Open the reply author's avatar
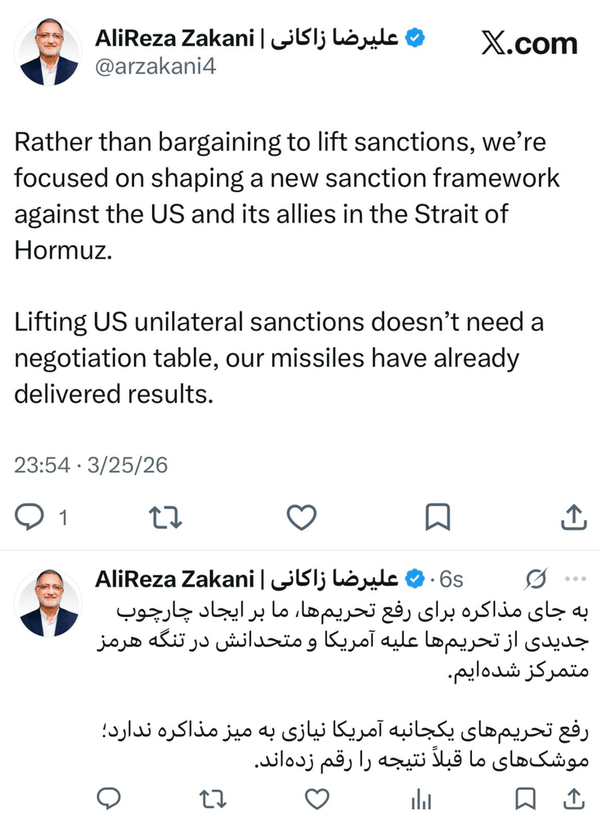 [x=49, y=605]
